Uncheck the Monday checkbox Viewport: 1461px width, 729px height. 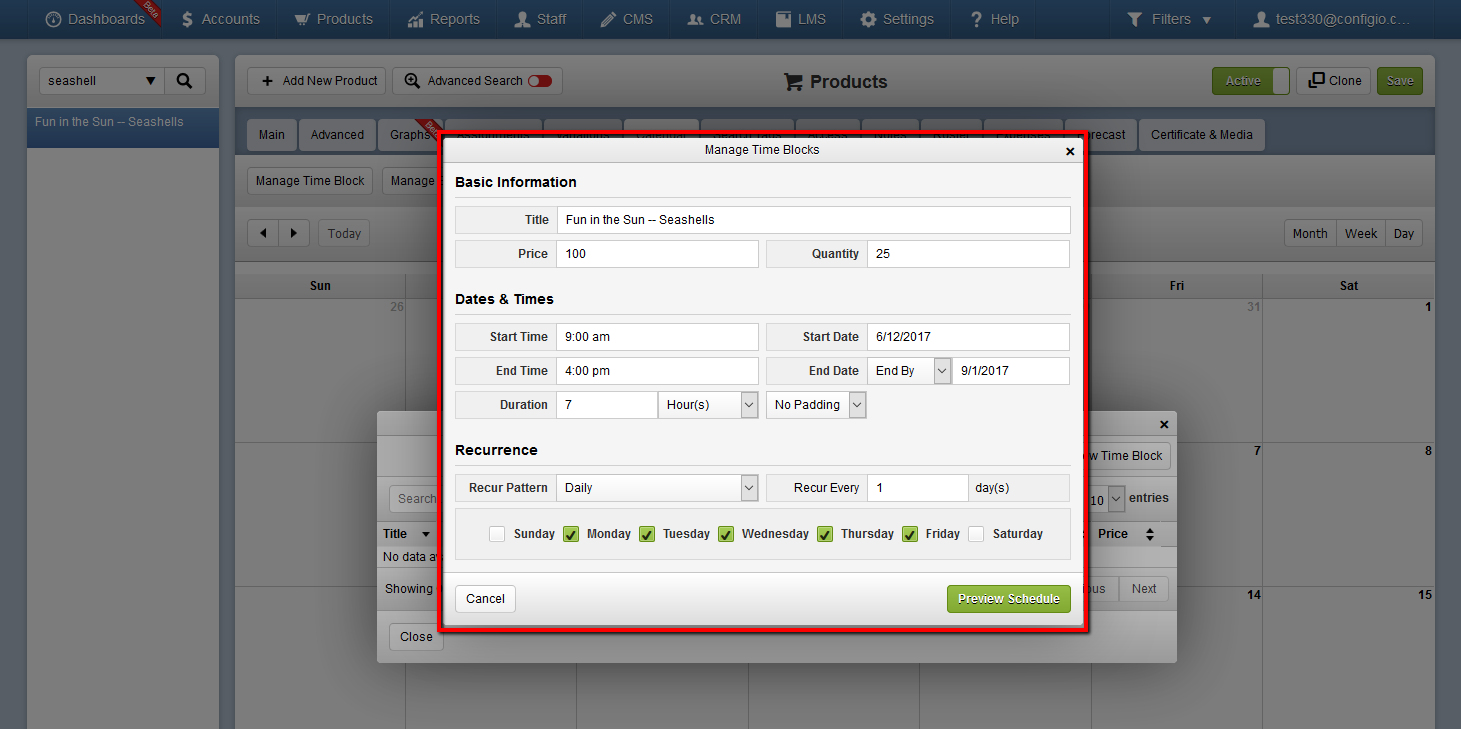pos(571,534)
